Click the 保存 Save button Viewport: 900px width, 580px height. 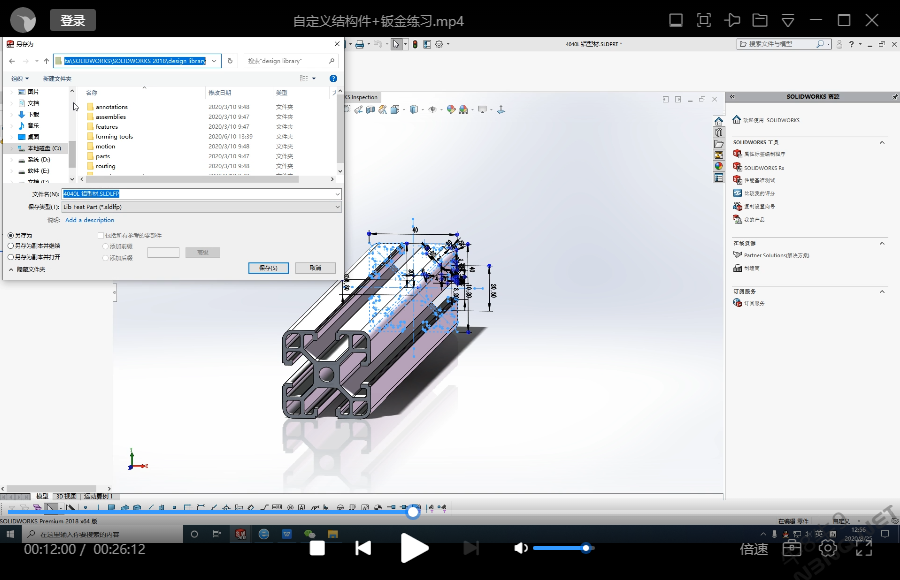coord(268,268)
